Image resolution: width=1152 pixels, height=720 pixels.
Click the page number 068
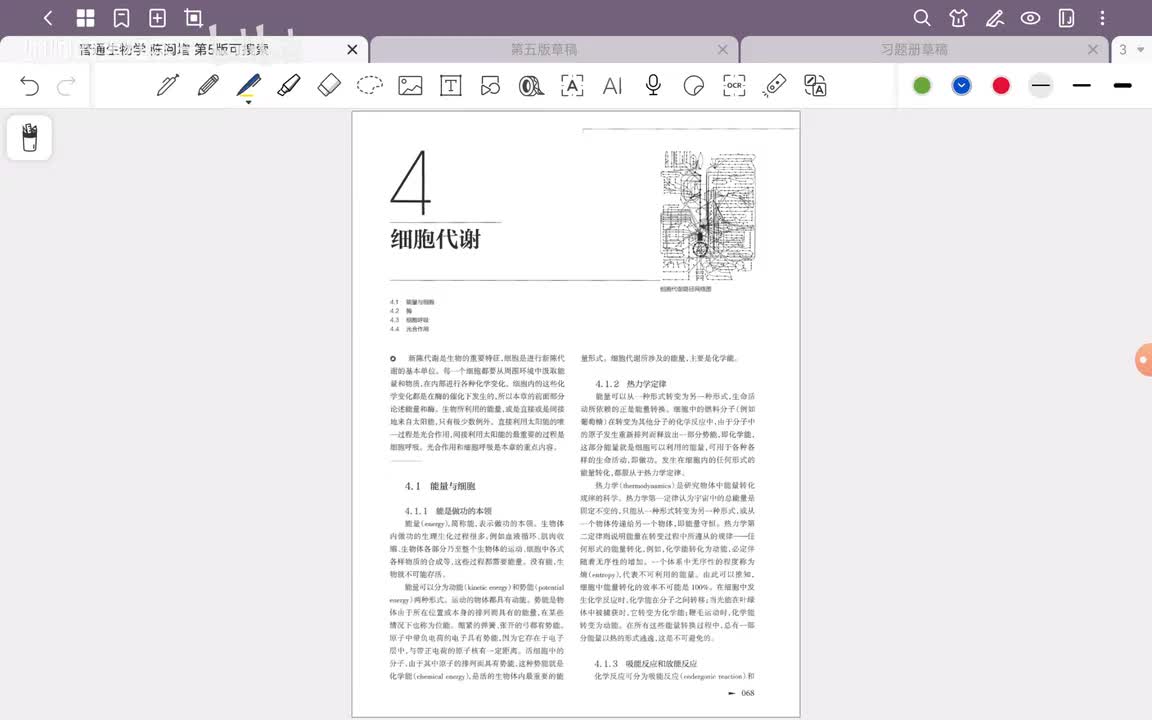(747, 693)
